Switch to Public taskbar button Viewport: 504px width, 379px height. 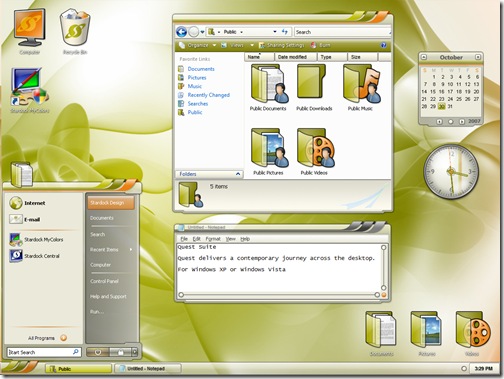[79, 369]
